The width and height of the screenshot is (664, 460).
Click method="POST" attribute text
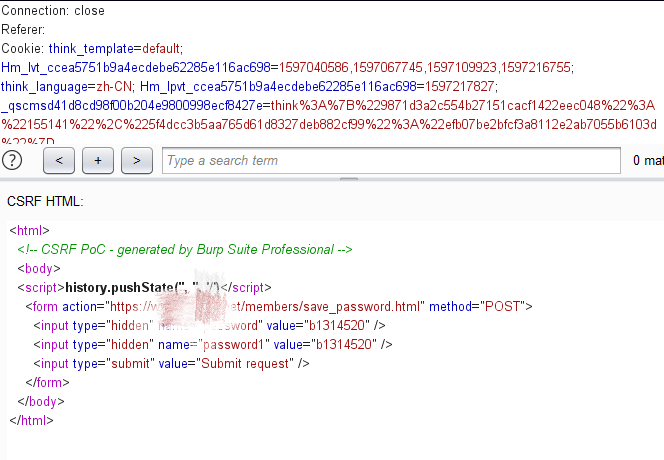(x=476, y=307)
